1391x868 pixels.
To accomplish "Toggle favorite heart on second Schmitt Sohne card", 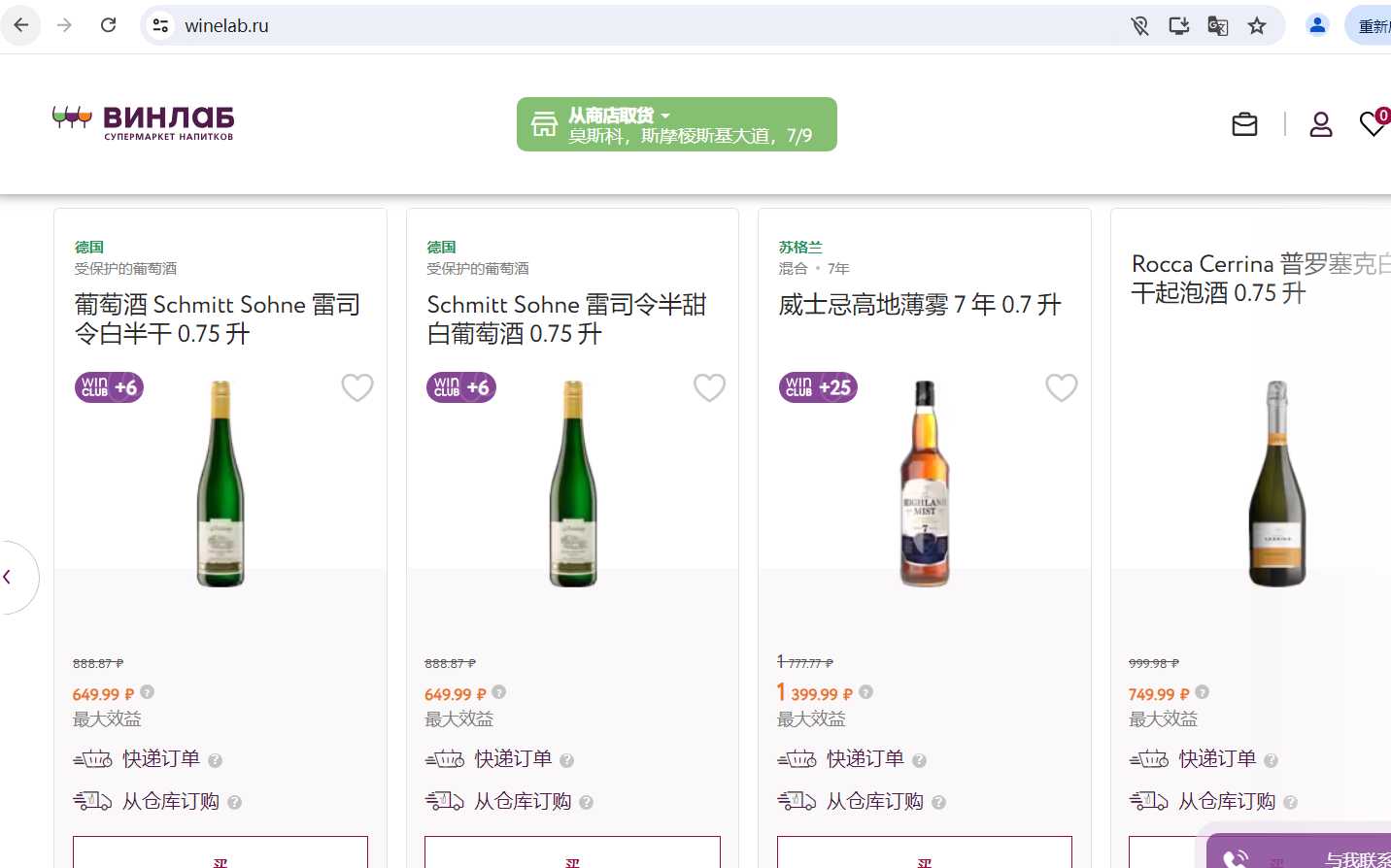I will [709, 387].
